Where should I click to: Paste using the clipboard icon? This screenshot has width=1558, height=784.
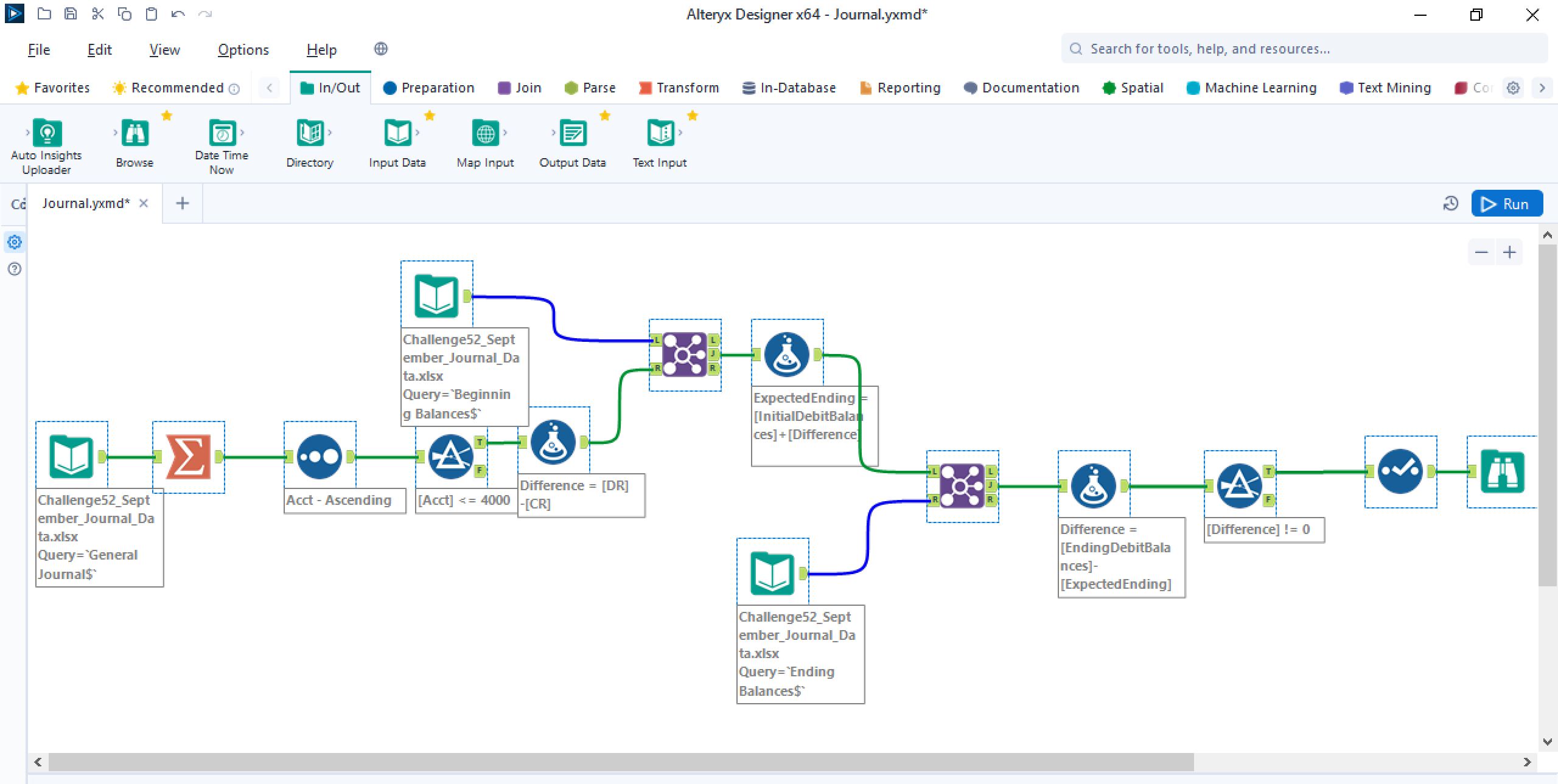pyautogui.click(x=151, y=14)
